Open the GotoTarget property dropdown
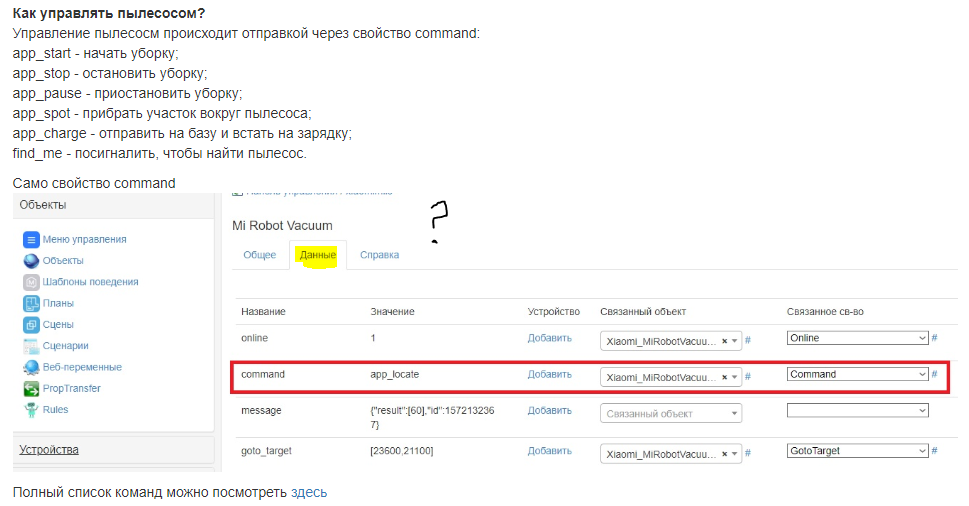 tap(857, 451)
